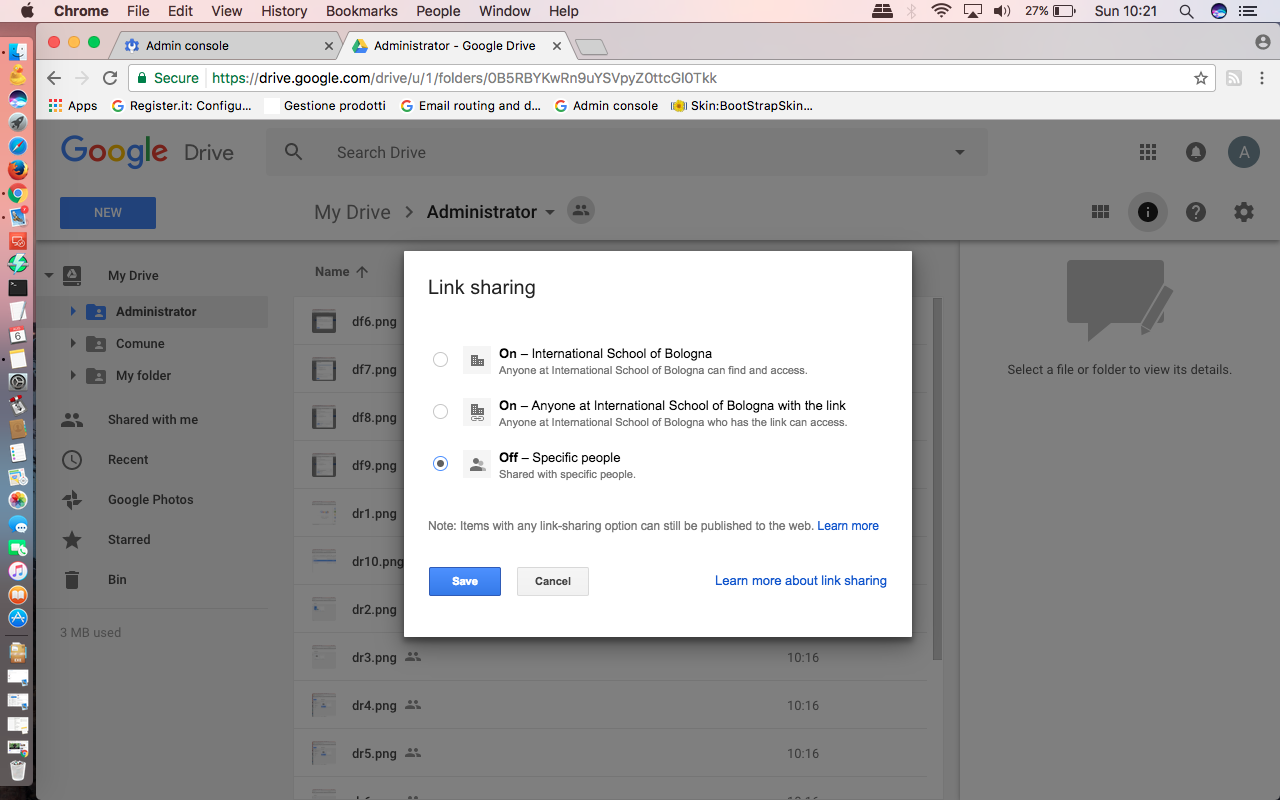Open the Chrome three-dot menu

pyautogui.click(x=1262, y=78)
